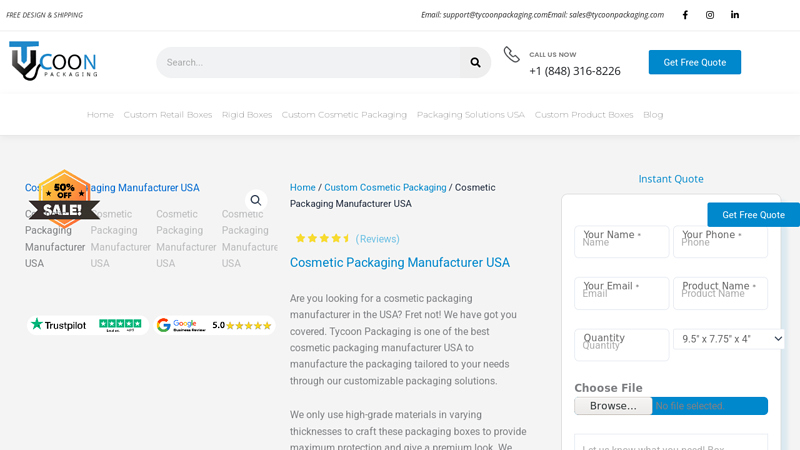The width and height of the screenshot is (800, 450).
Task: Focus the Quantity input field
Action: tap(621, 345)
